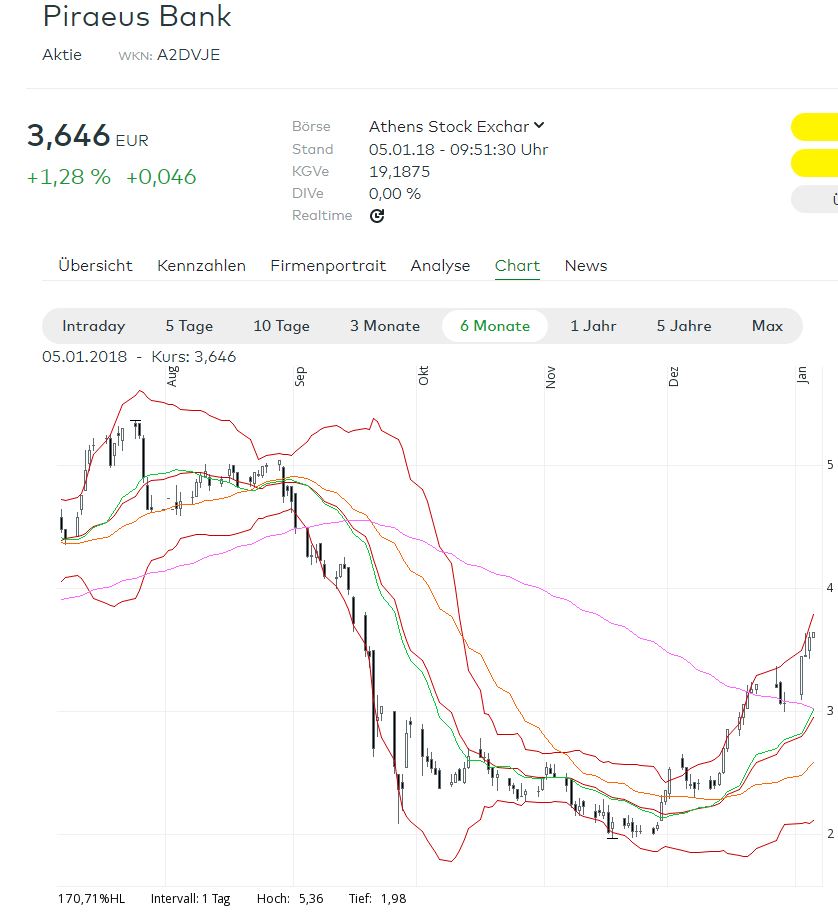Click the +0,046 absolute change

[x=161, y=177]
